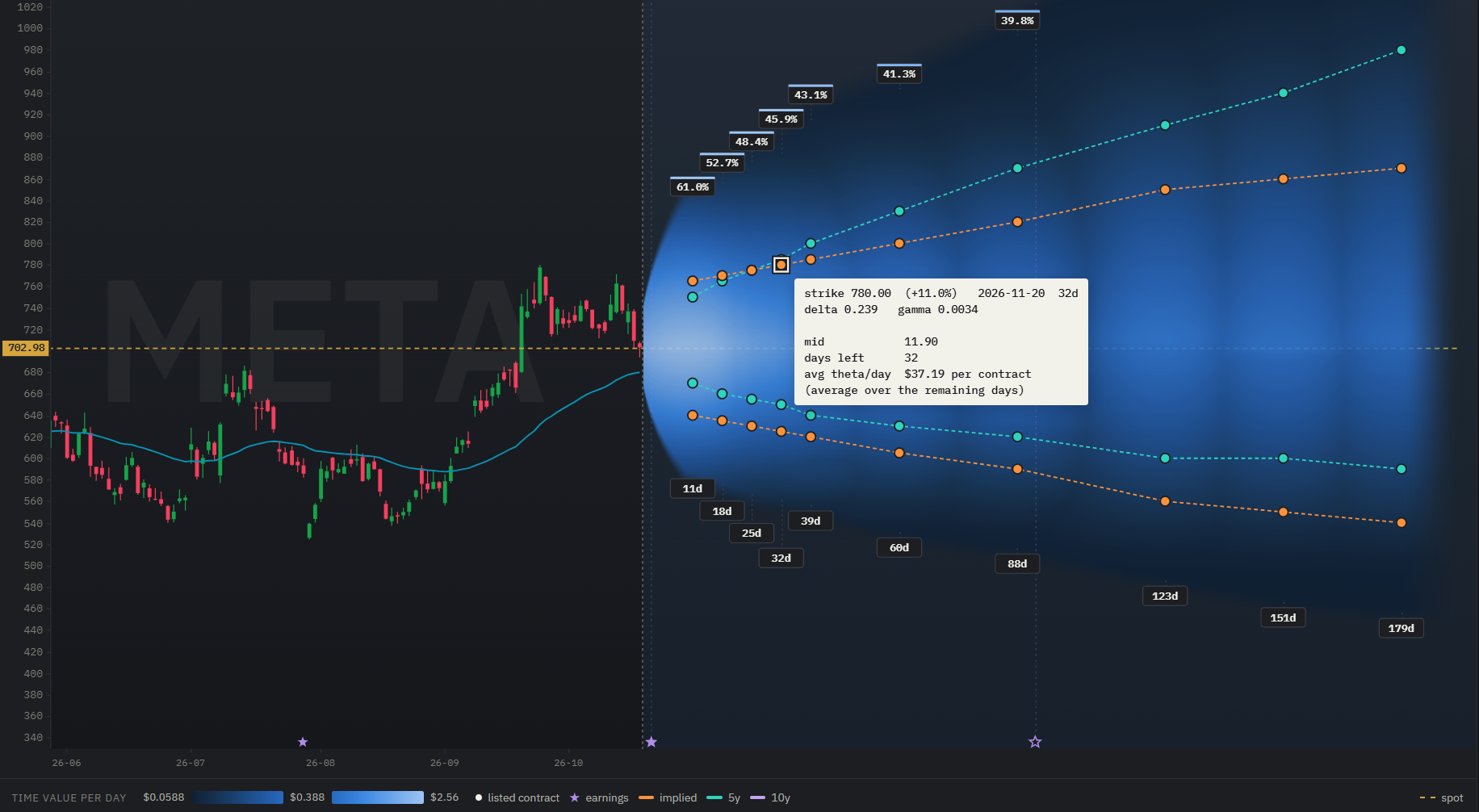Click the past earnings star near 26-08
1479x812 pixels.
(303, 742)
